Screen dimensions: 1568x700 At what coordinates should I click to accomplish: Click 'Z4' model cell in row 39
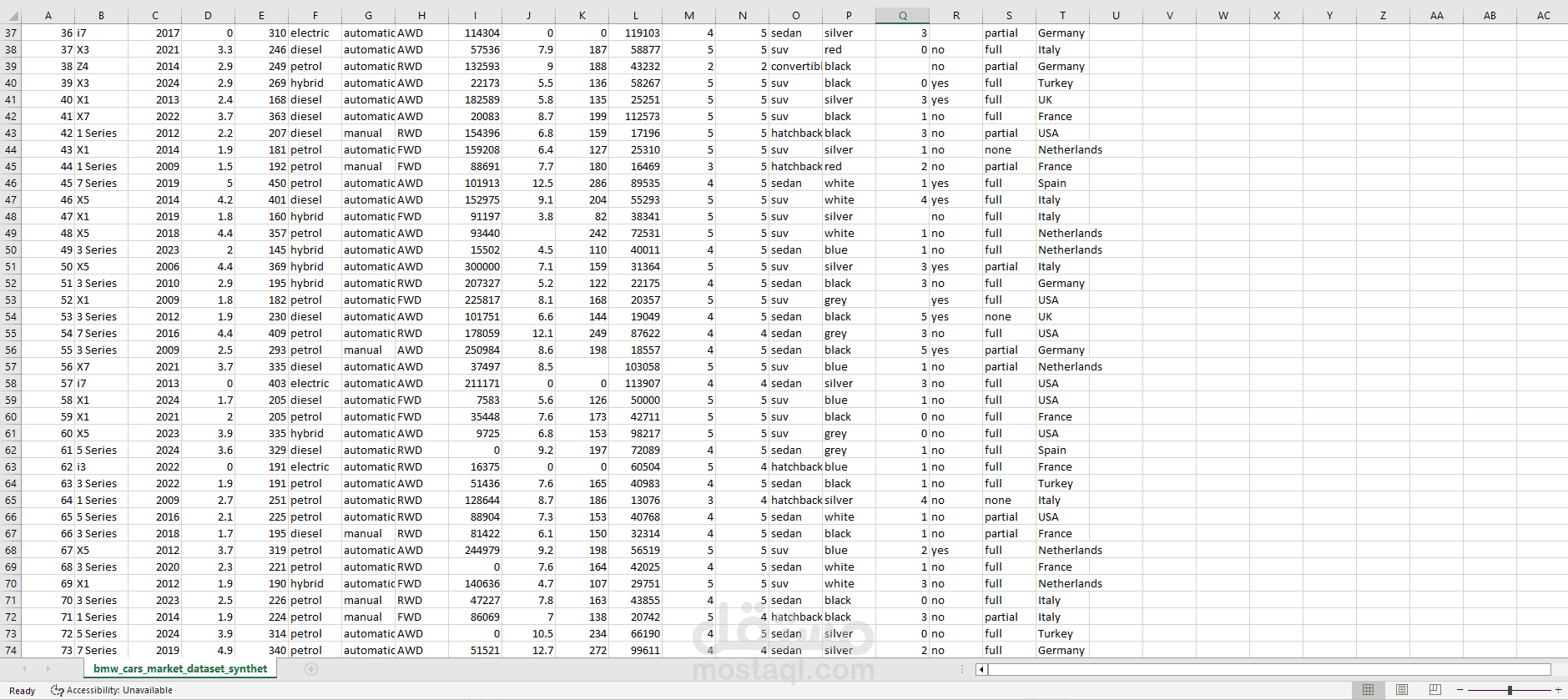tap(102, 67)
